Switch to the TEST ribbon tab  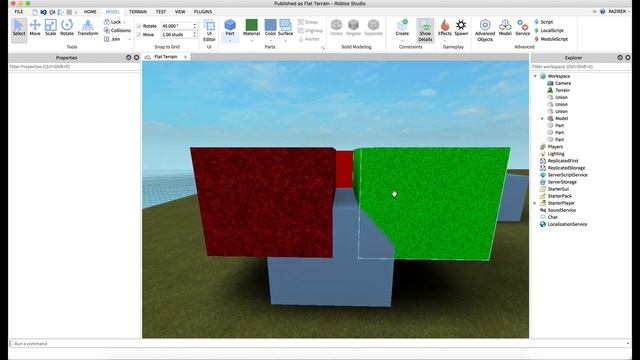tap(161, 12)
